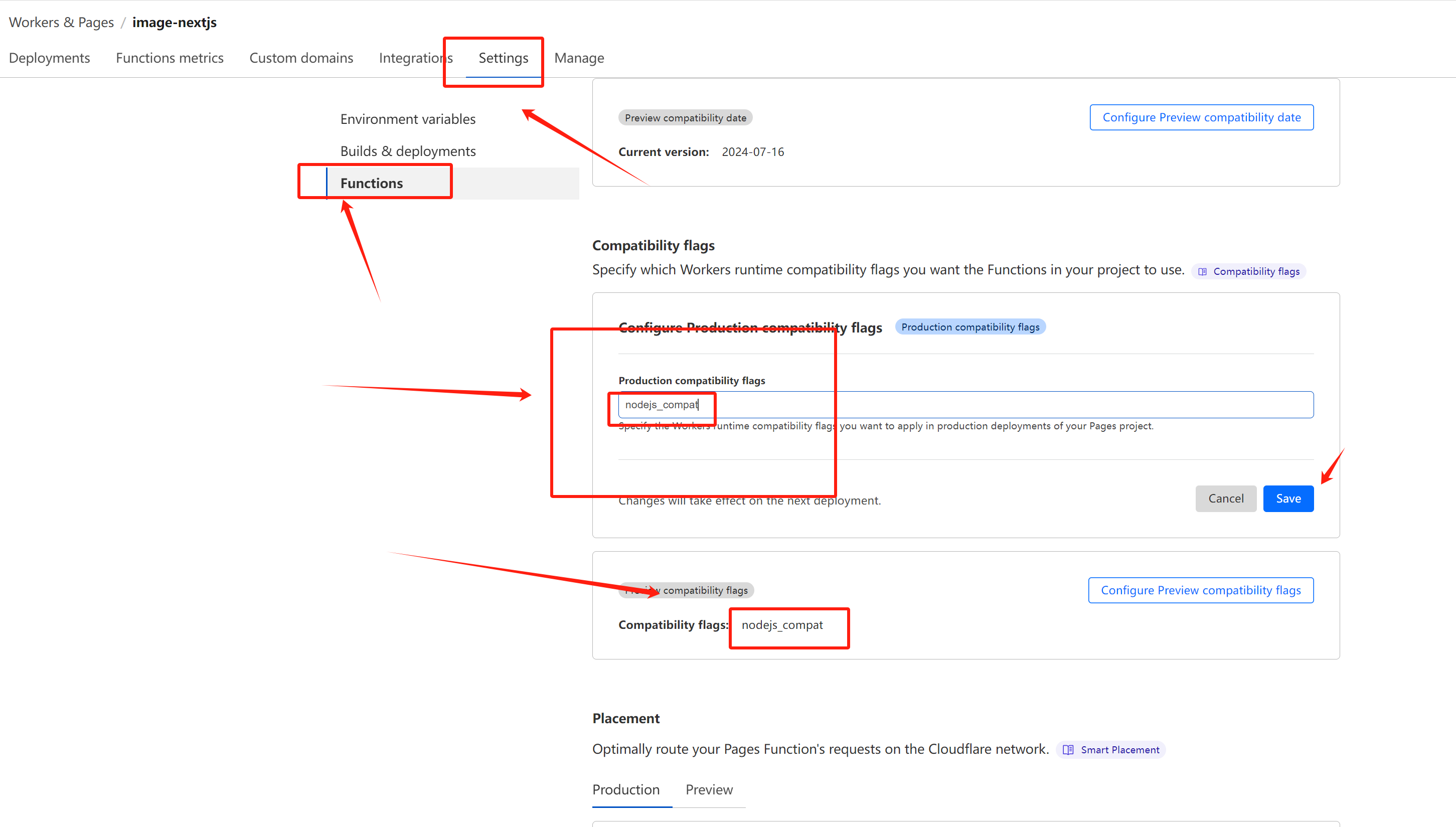Open the Smart Placement docs link
Image resolution: width=1456 pixels, height=827 pixels.
(x=1111, y=750)
